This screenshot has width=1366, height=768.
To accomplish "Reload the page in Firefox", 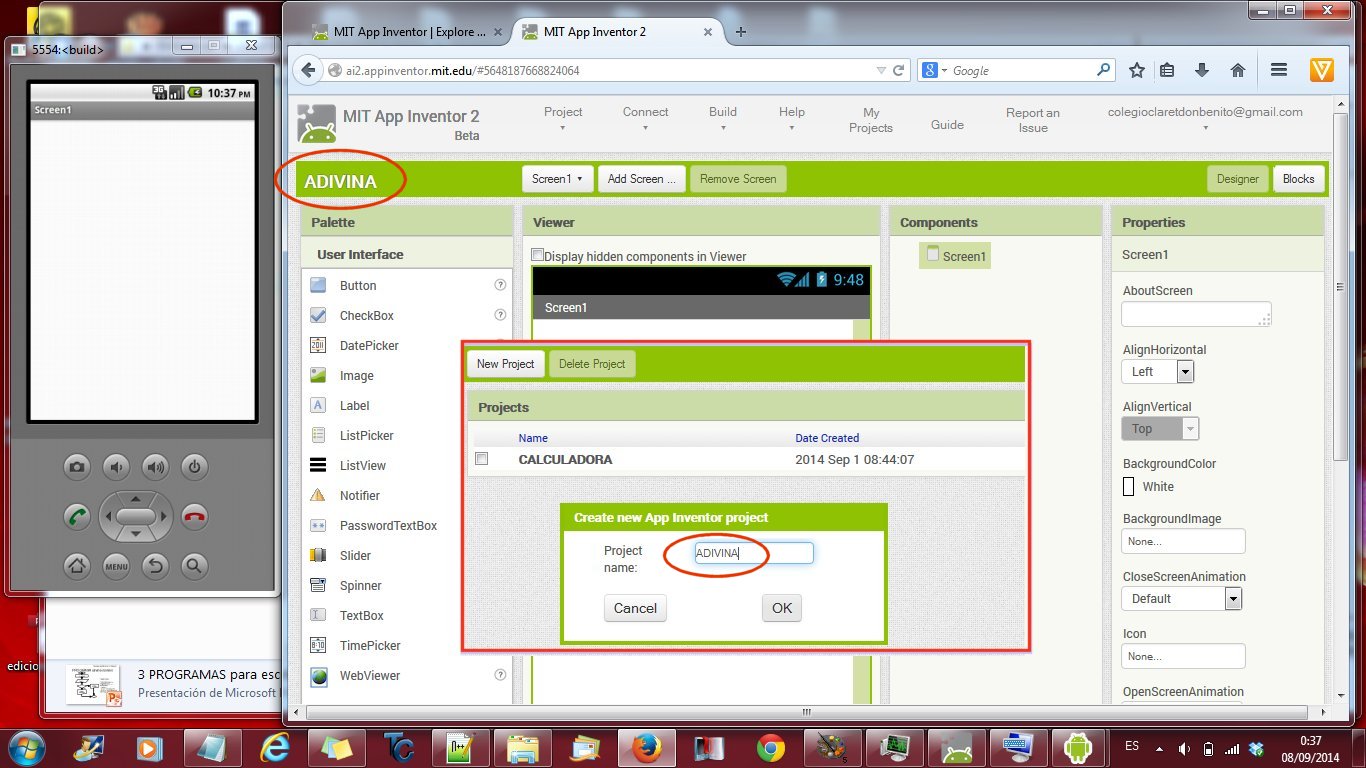I will coord(898,71).
